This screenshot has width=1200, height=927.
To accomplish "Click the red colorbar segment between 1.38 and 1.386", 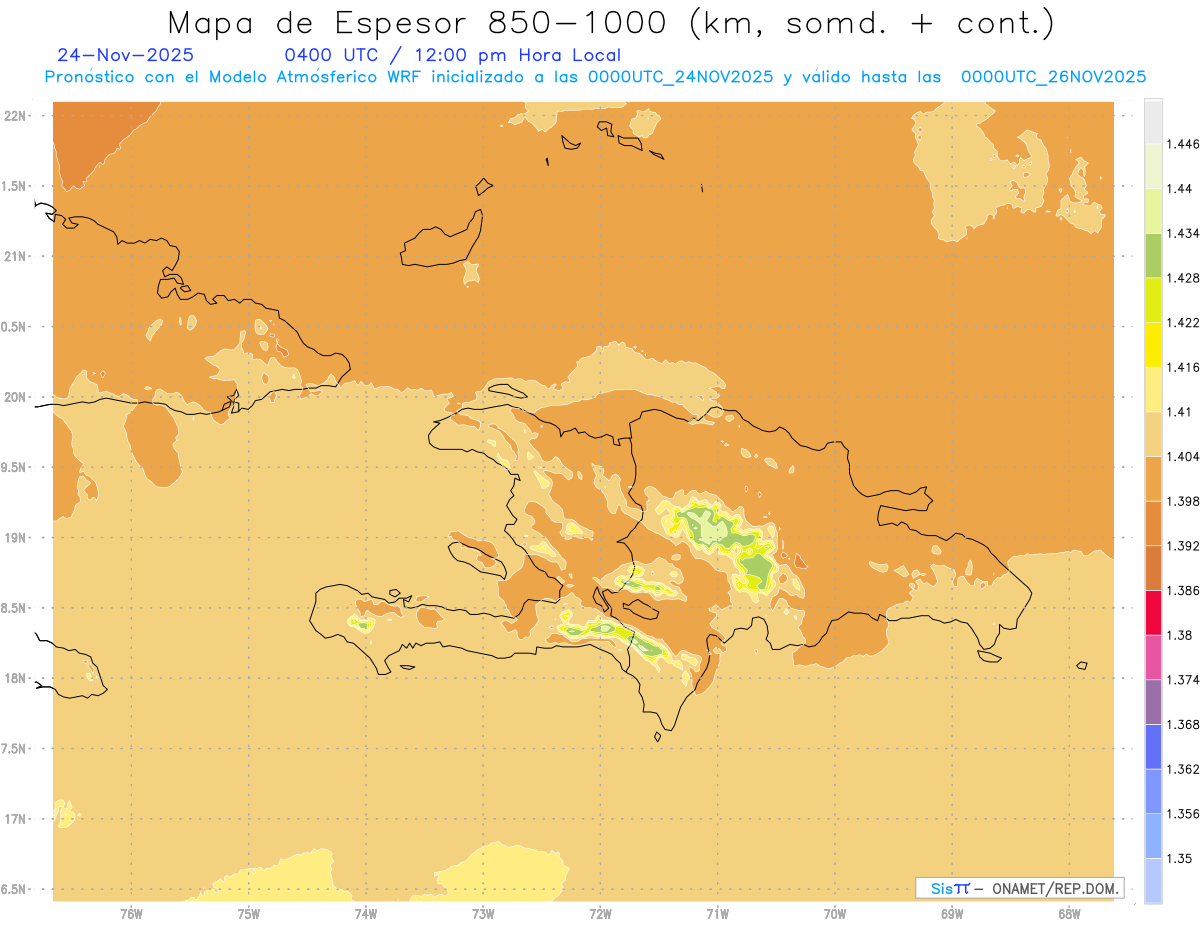I will (1153, 612).
